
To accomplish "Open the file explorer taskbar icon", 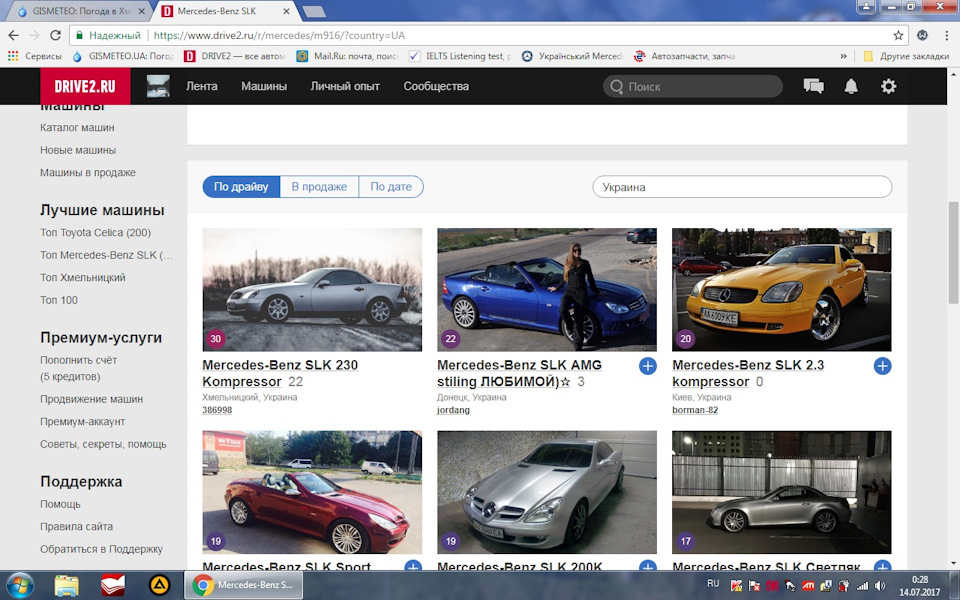I will [67, 585].
